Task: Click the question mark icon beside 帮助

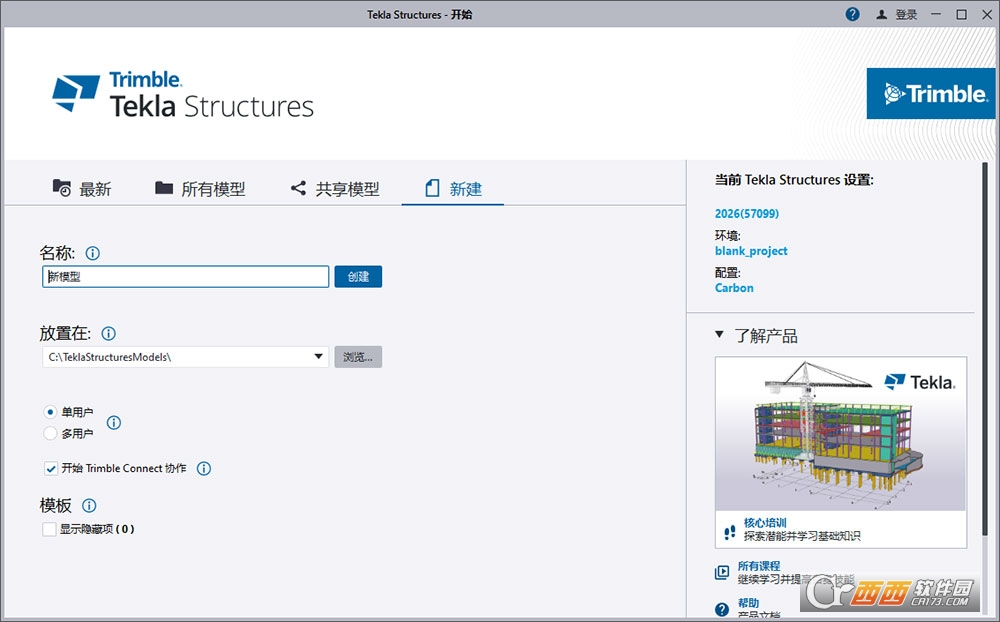Action: (722, 609)
